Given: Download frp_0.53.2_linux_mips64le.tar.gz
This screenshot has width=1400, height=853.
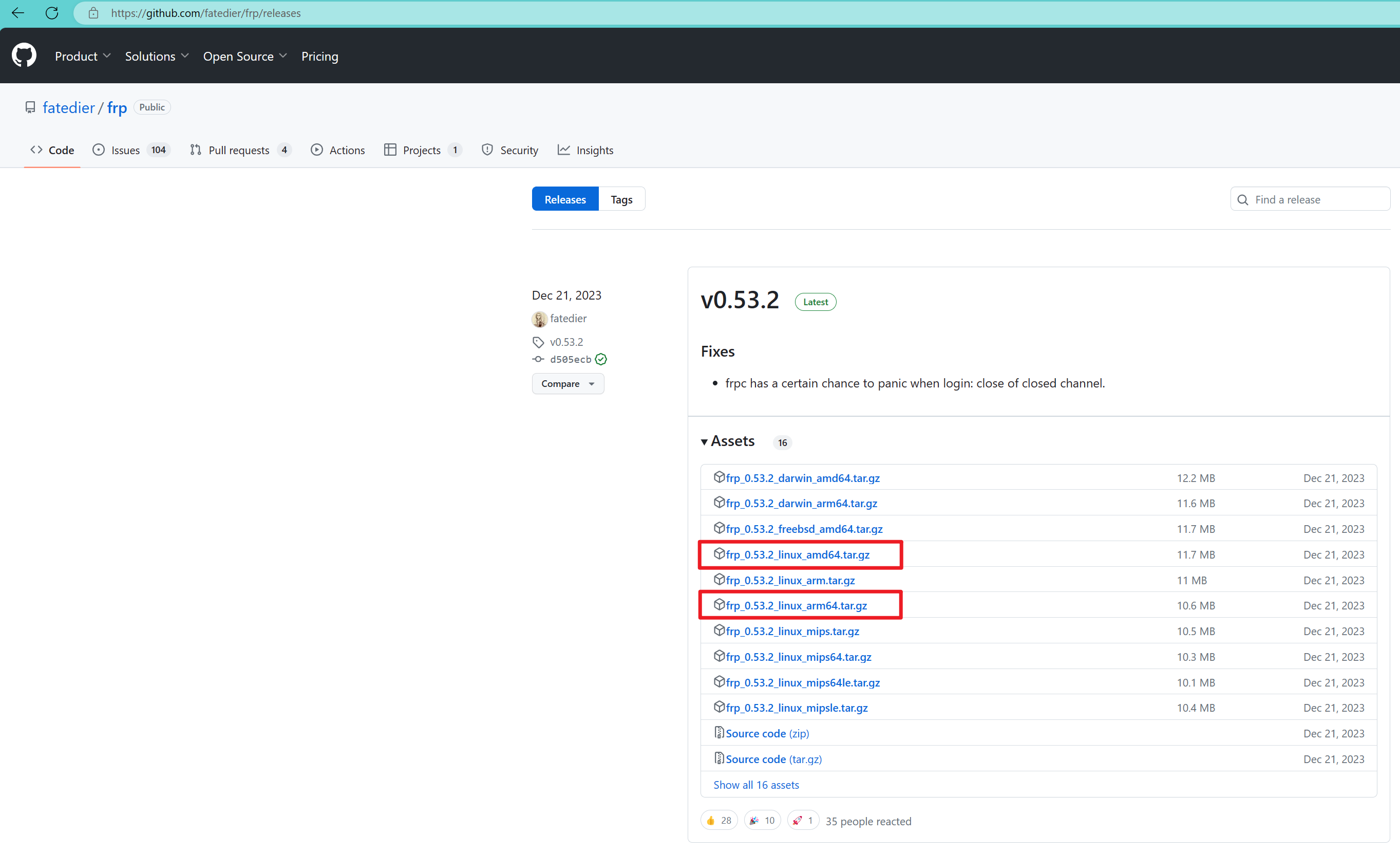Looking at the screenshot, I should tap(803, 682).
